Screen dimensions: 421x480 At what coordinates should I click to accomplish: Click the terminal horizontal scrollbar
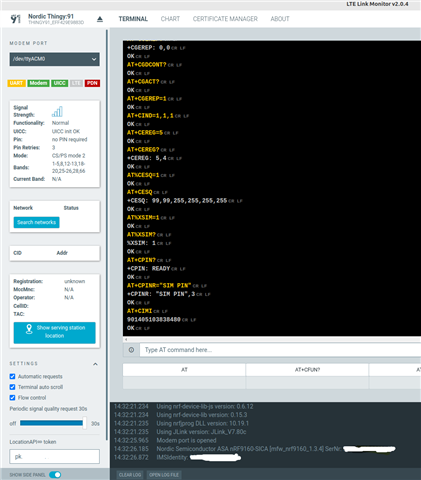[272, 339]
